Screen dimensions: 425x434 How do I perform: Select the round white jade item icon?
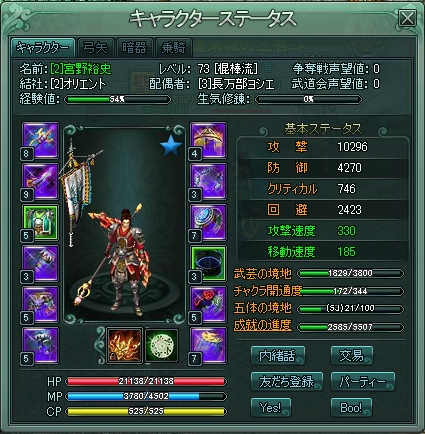click(162, 345)
